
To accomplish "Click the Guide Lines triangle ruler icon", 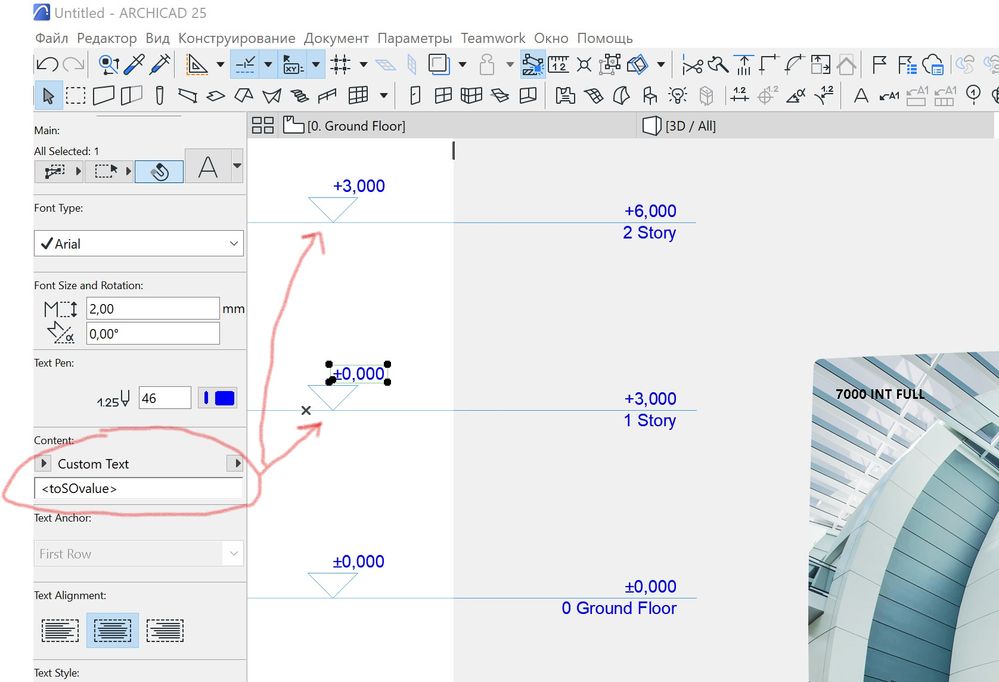I will pyautogui.click(x=197, y=64).
